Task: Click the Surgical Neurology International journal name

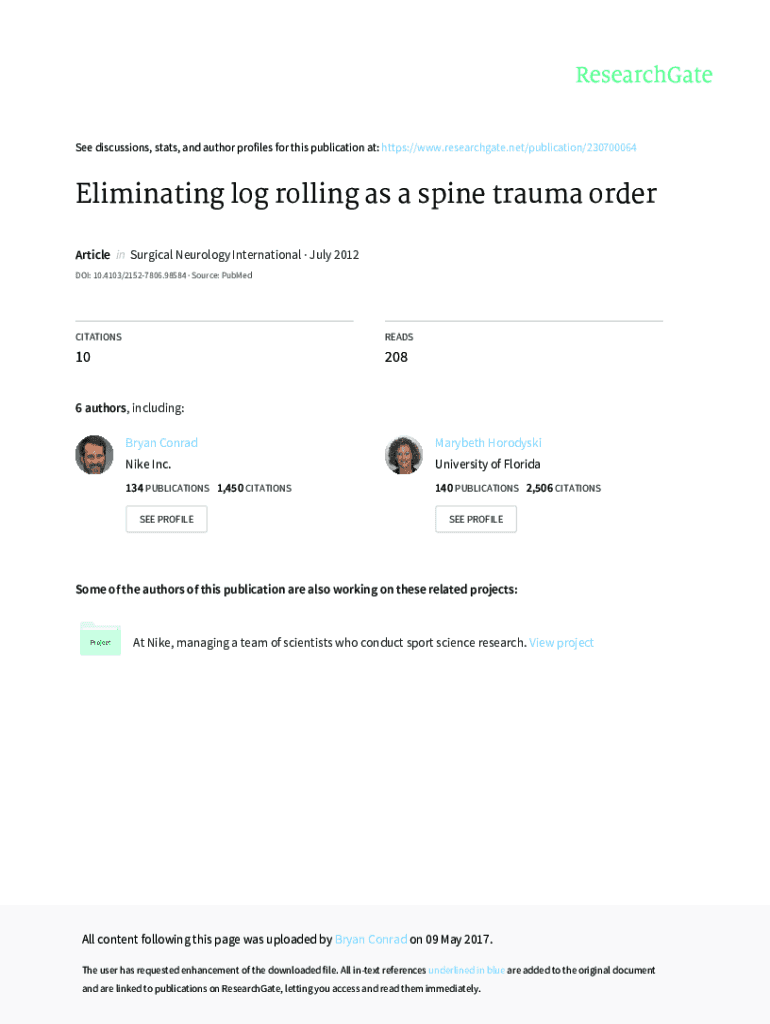Action: [215, 255]
